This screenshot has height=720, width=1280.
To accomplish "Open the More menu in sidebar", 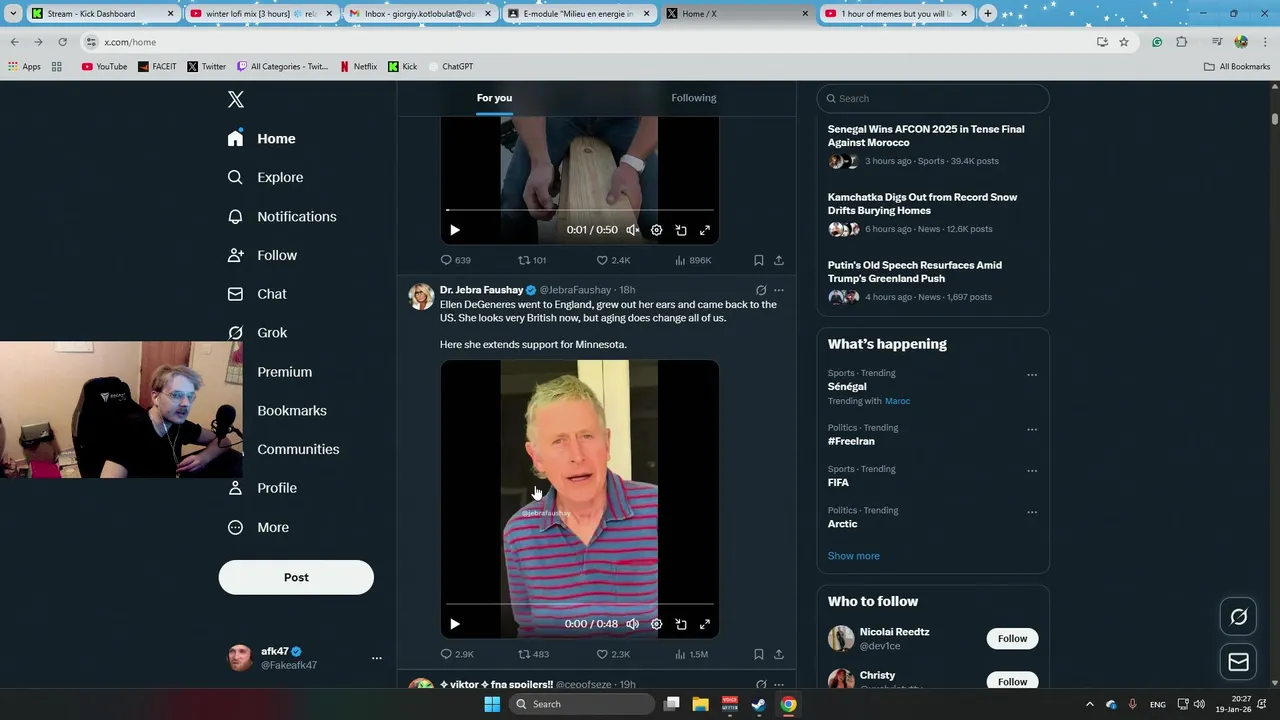I will 258,527.
